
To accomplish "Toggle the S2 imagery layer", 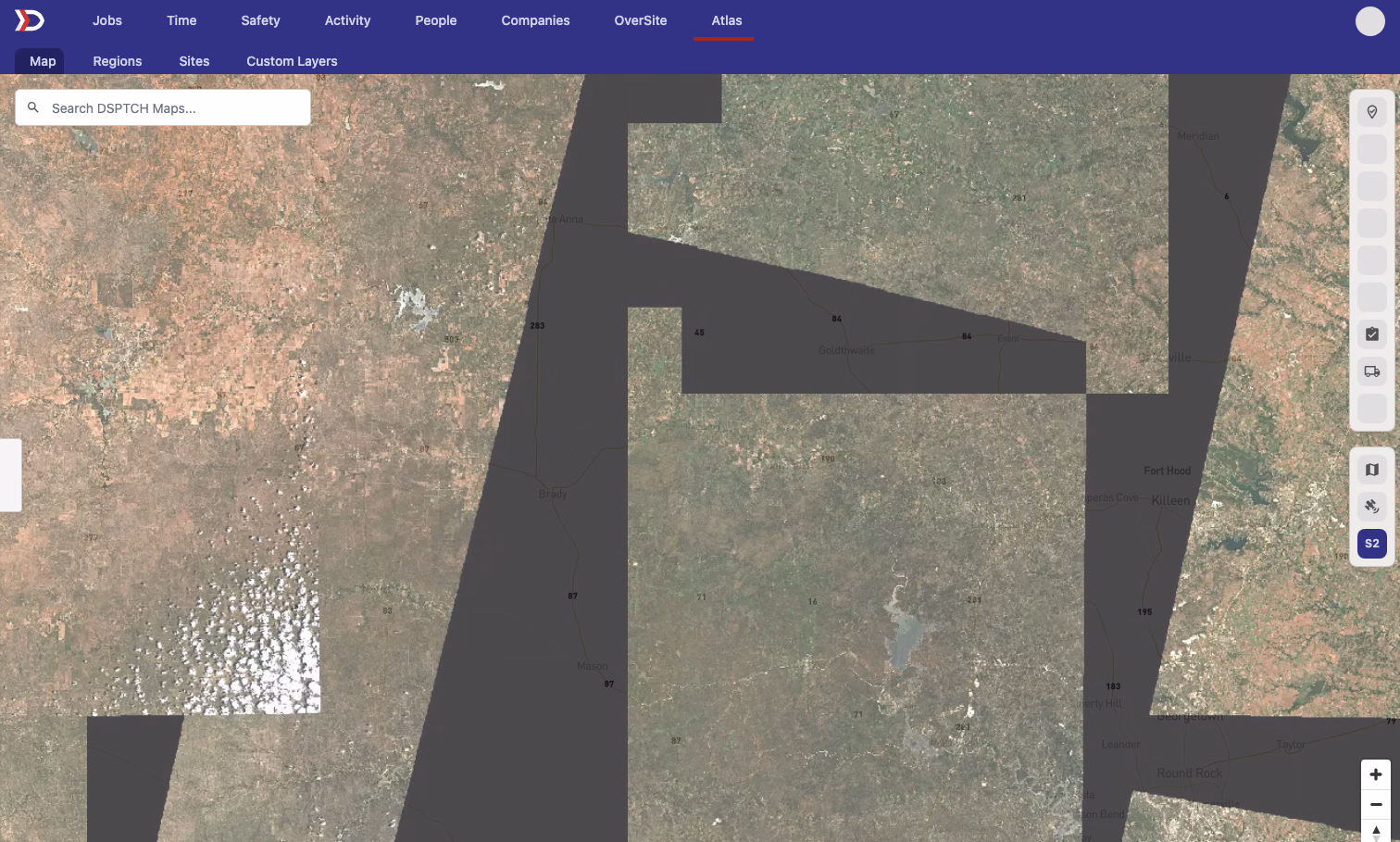I will point(1372,544).
